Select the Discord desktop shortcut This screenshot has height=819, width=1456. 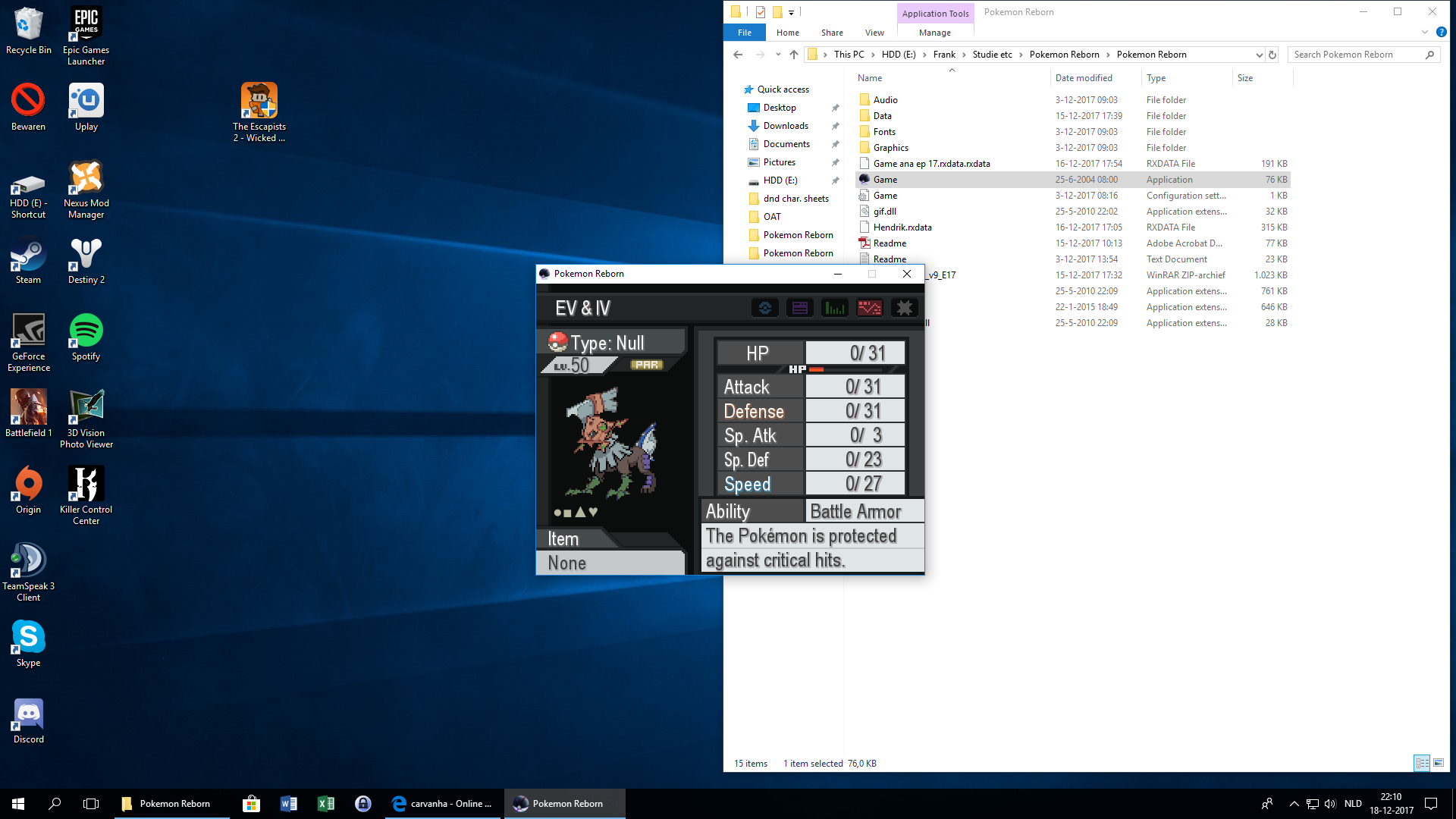[29, 720]
